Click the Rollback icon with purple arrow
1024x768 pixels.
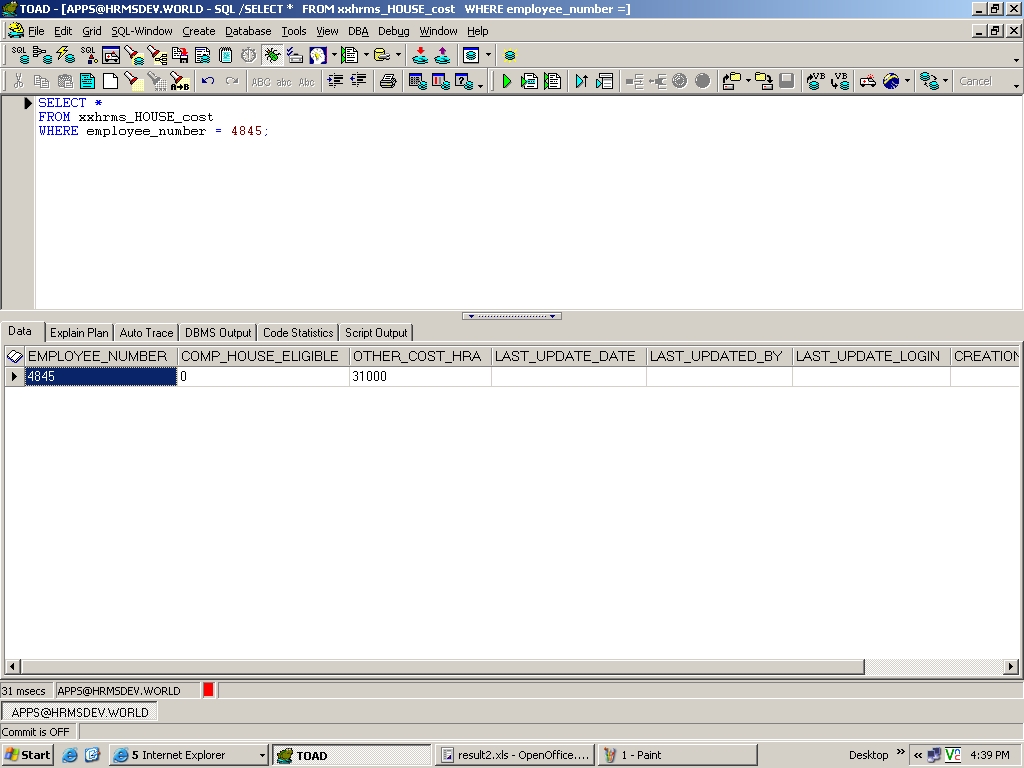442,55
